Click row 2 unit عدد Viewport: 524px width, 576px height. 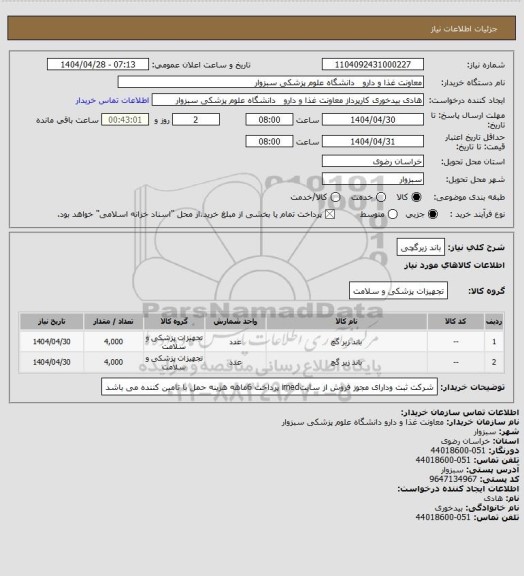235,363
